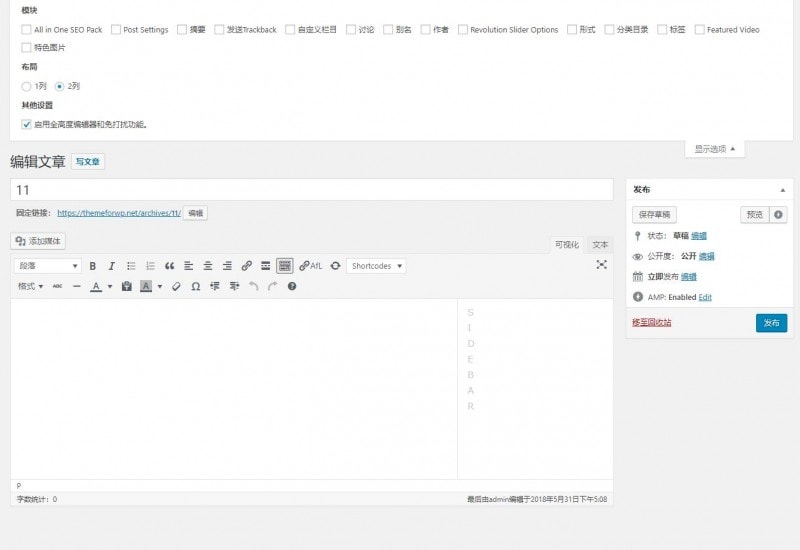Switch to the 文本 text editor tab

599,244
